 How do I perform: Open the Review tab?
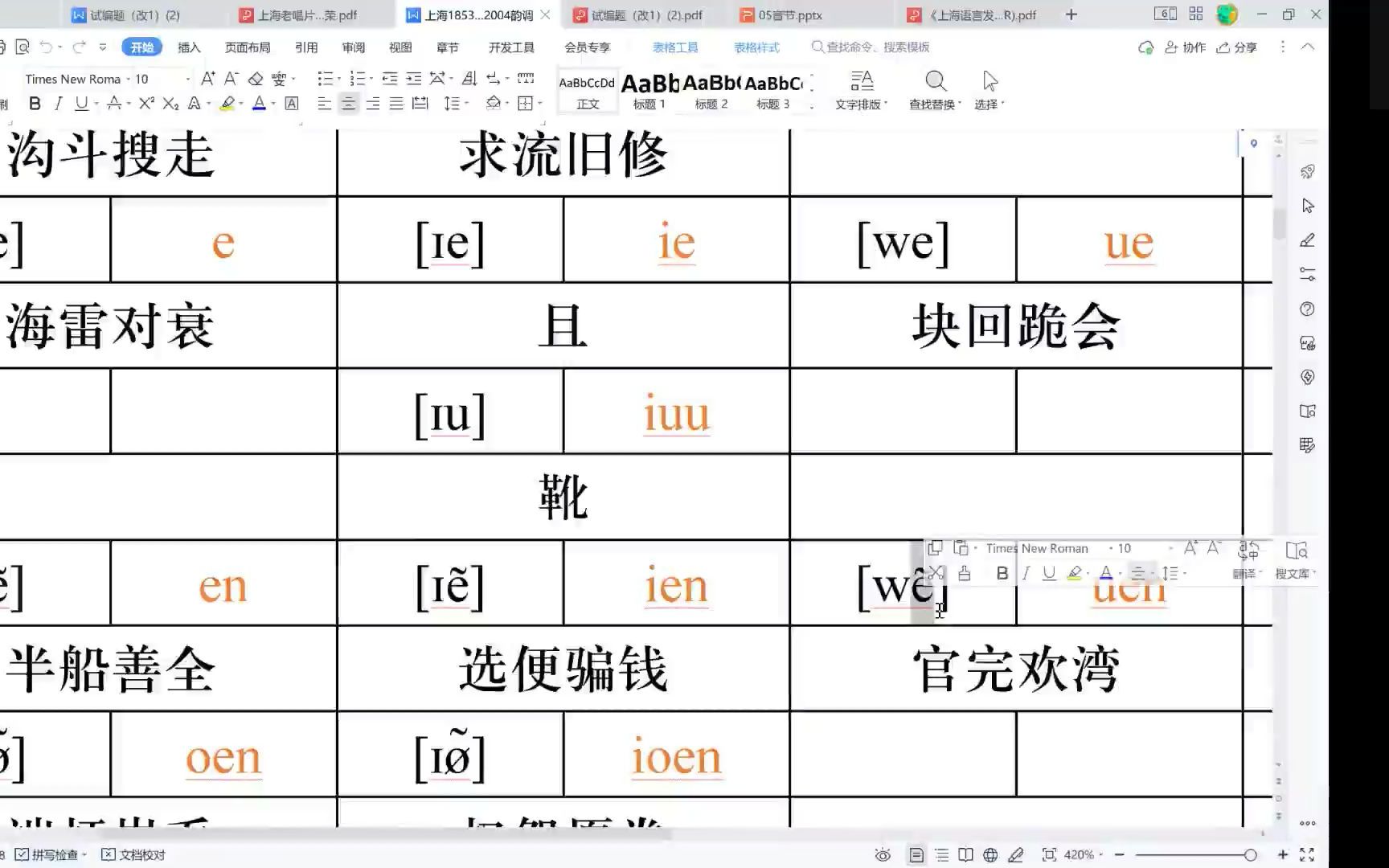pos(354,47)
